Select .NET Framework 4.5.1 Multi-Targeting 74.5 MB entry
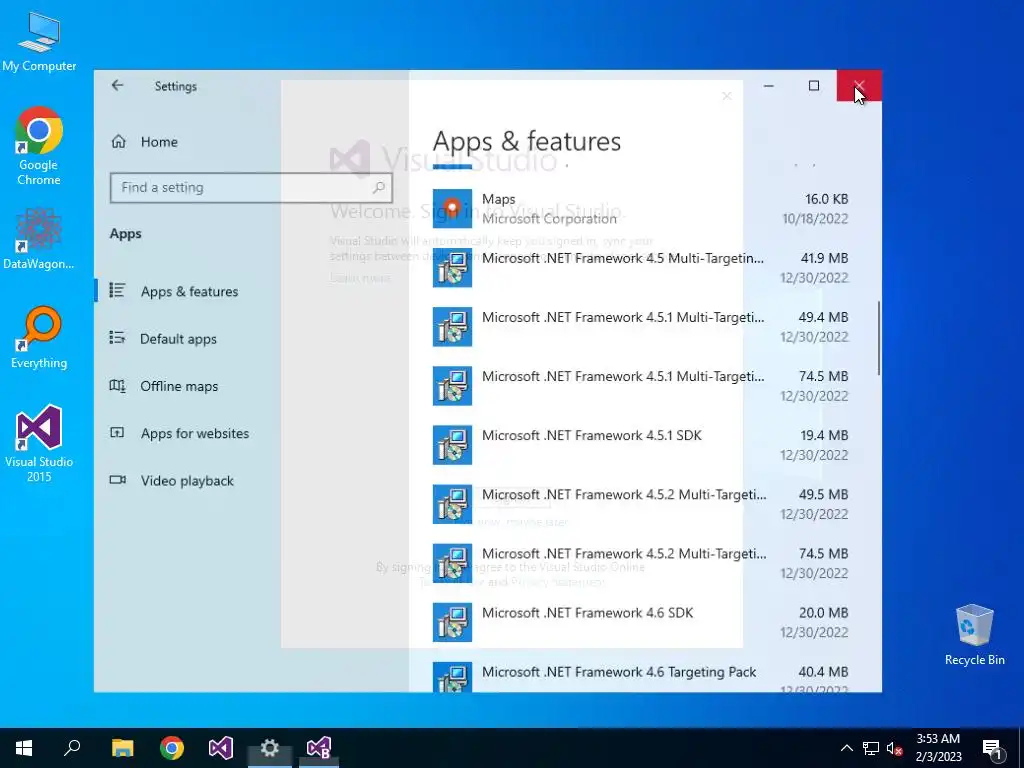The width and height of the screenshot is (1024, 768). (x=641, y=386)
